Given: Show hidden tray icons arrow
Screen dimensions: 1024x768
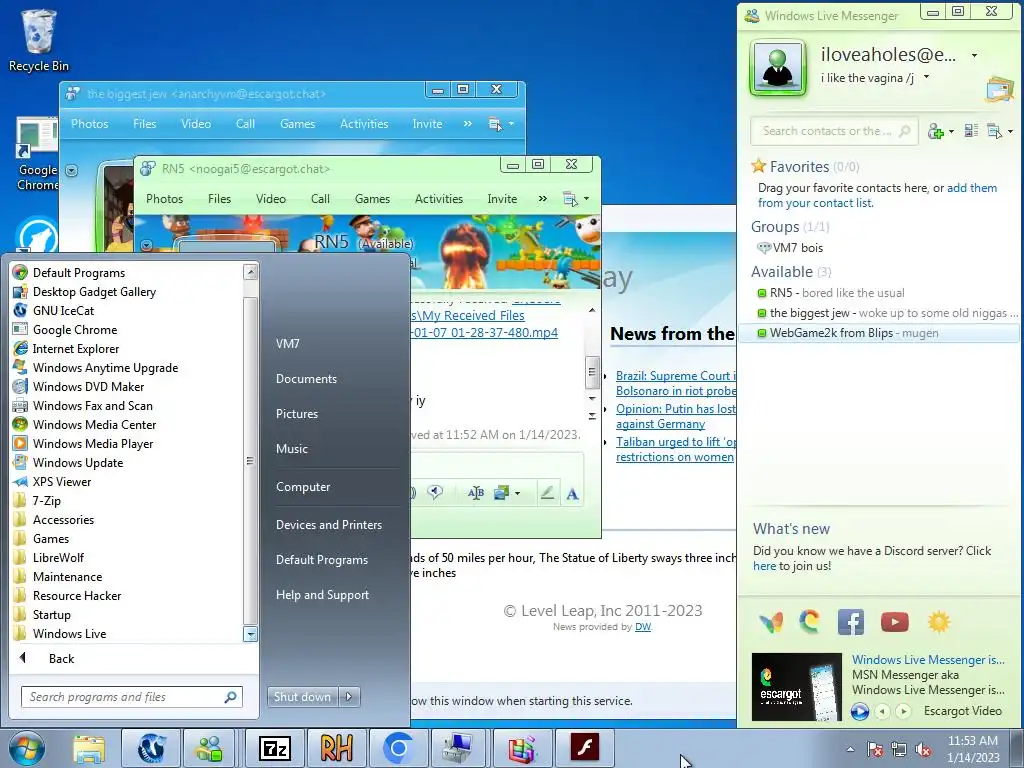Looking at the screenshot, I should (850, 749).
